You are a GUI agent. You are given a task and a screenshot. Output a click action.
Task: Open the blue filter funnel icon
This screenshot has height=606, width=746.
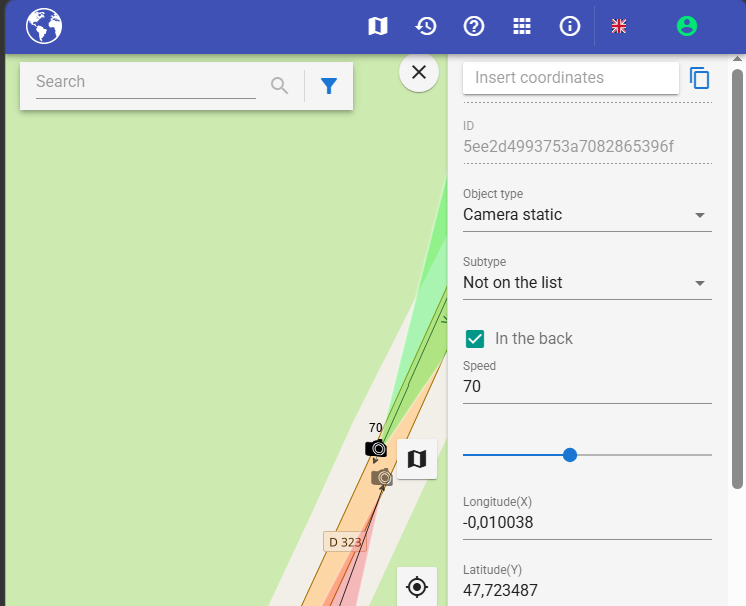click(x=329, y=86)
